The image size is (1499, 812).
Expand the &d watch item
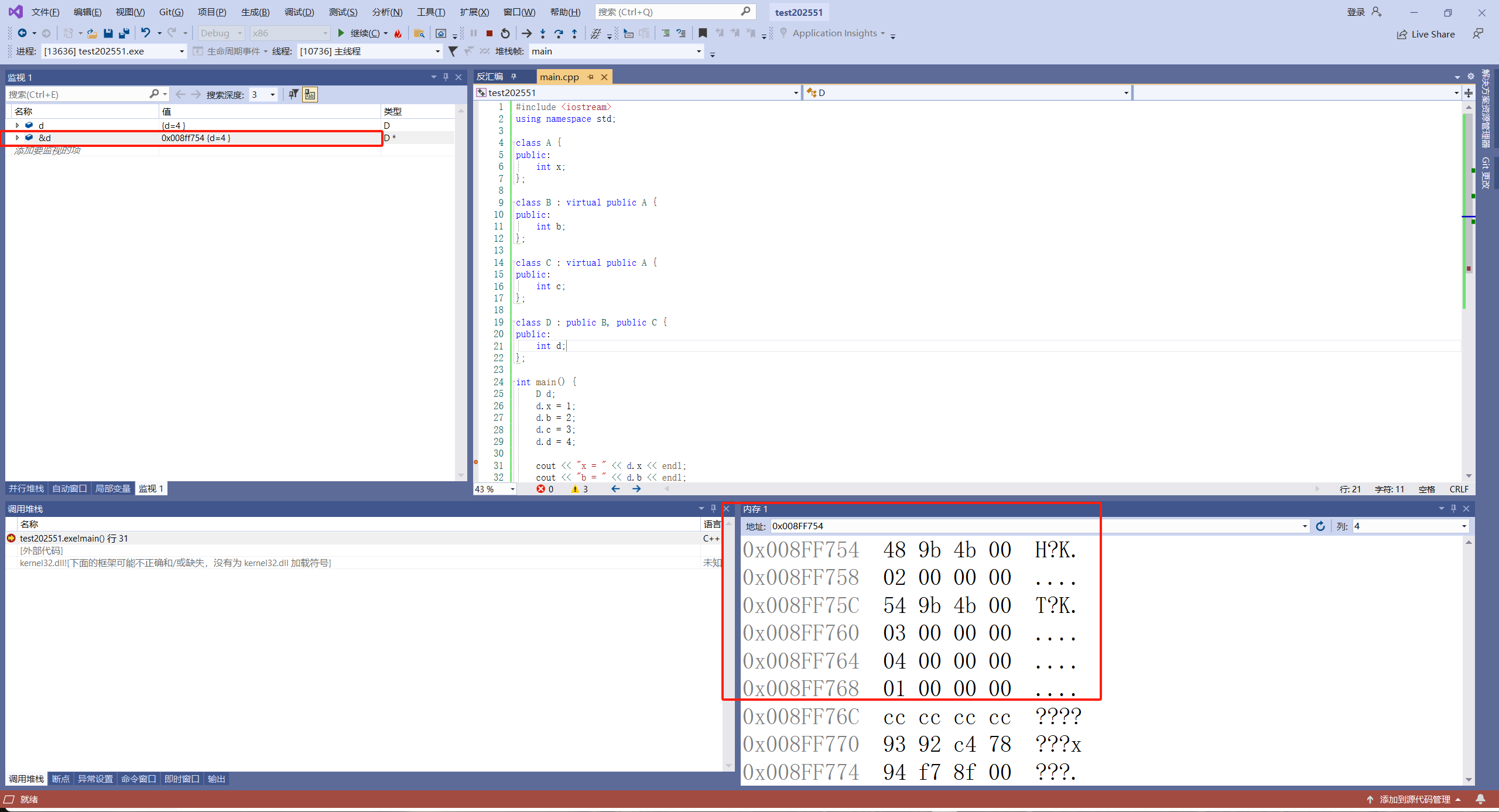(17, 138)
